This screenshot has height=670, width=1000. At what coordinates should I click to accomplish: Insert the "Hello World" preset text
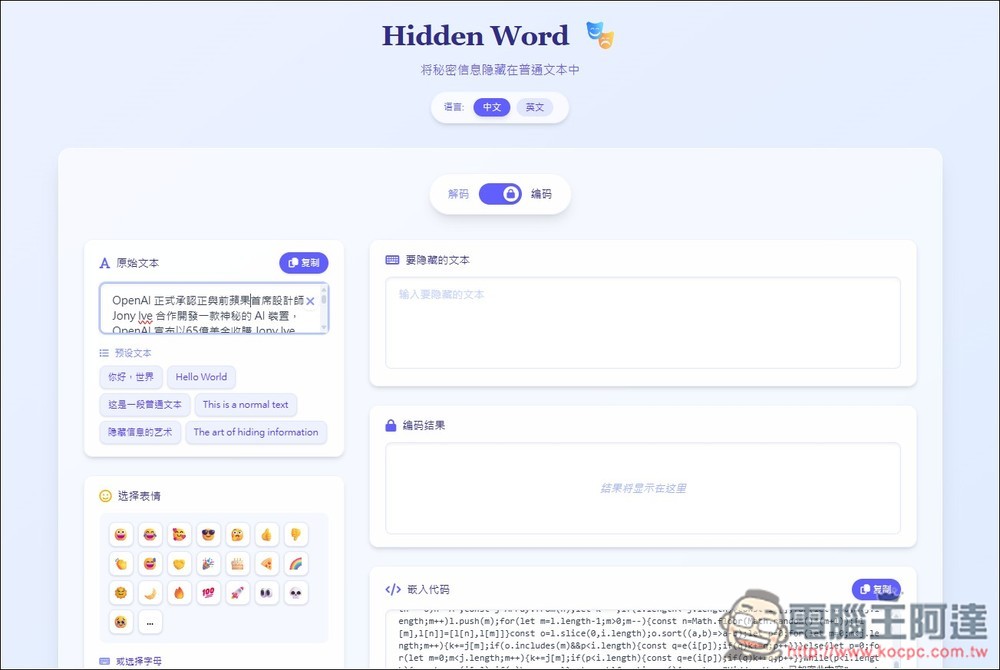point(201,377)
